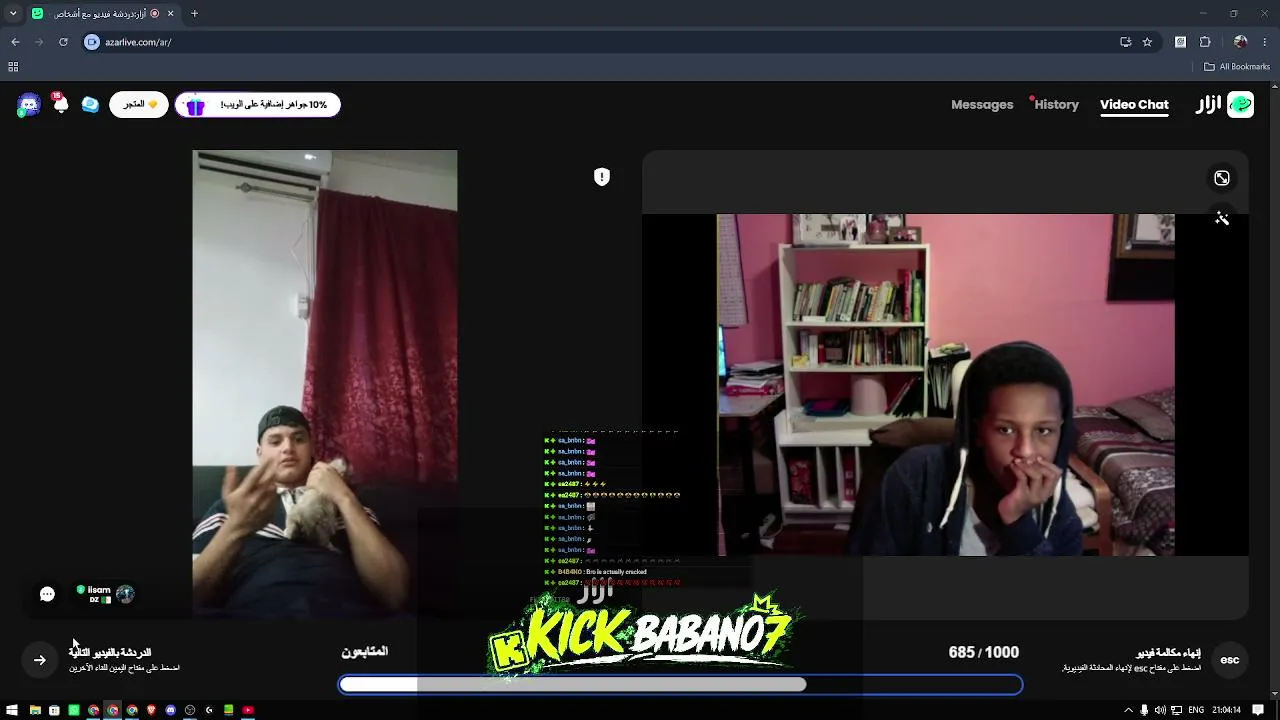Image resolution: width=1280 pixels, height=720 pixels.
Task: Open the magic wand effects icon
Action: (1222, 218)
